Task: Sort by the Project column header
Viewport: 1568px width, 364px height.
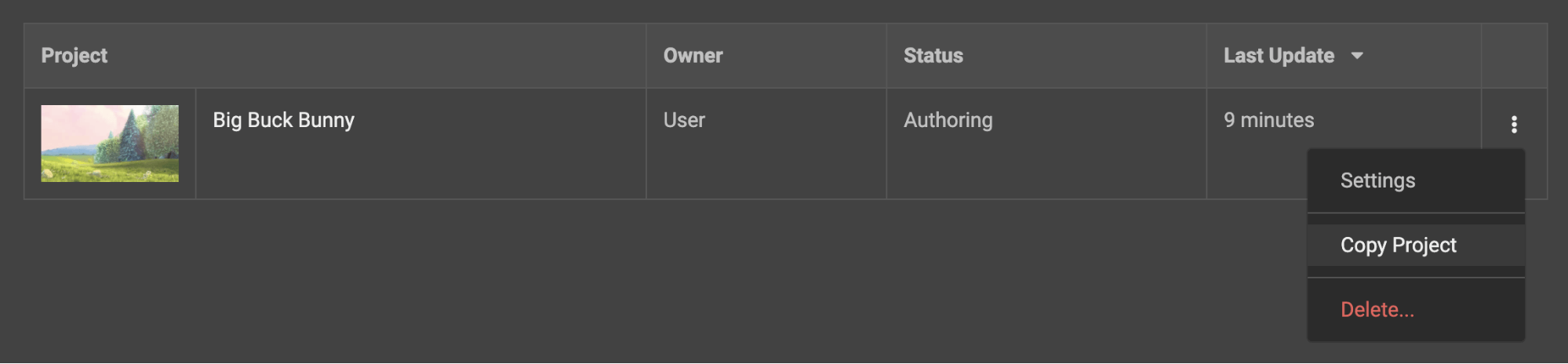Action: pos(74,56)
